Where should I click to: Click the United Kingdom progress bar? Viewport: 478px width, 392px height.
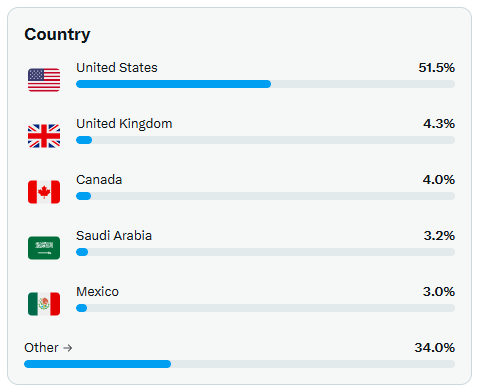[x=265, y=140]
